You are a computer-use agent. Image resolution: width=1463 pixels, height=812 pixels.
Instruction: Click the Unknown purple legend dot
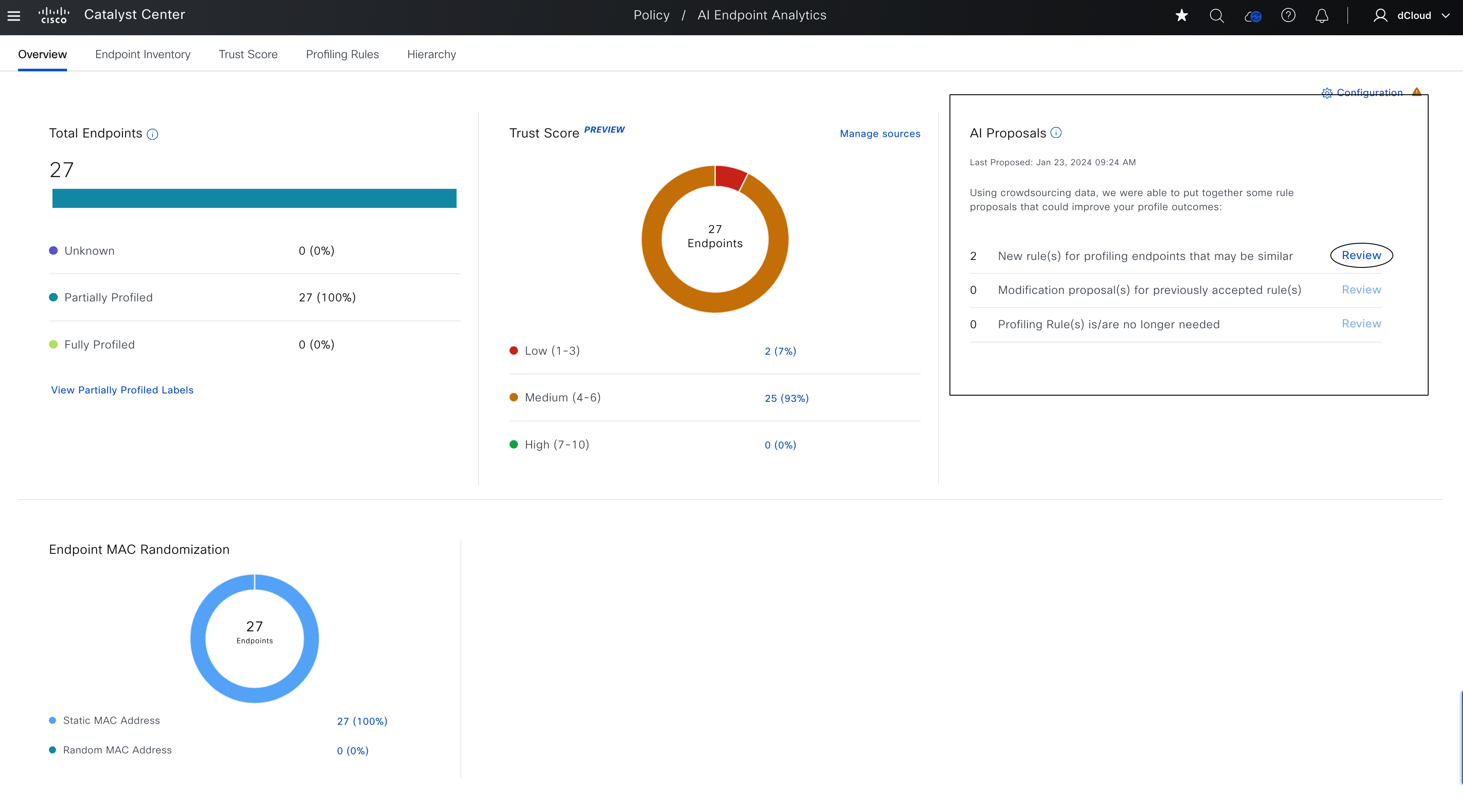pos(53,250)
